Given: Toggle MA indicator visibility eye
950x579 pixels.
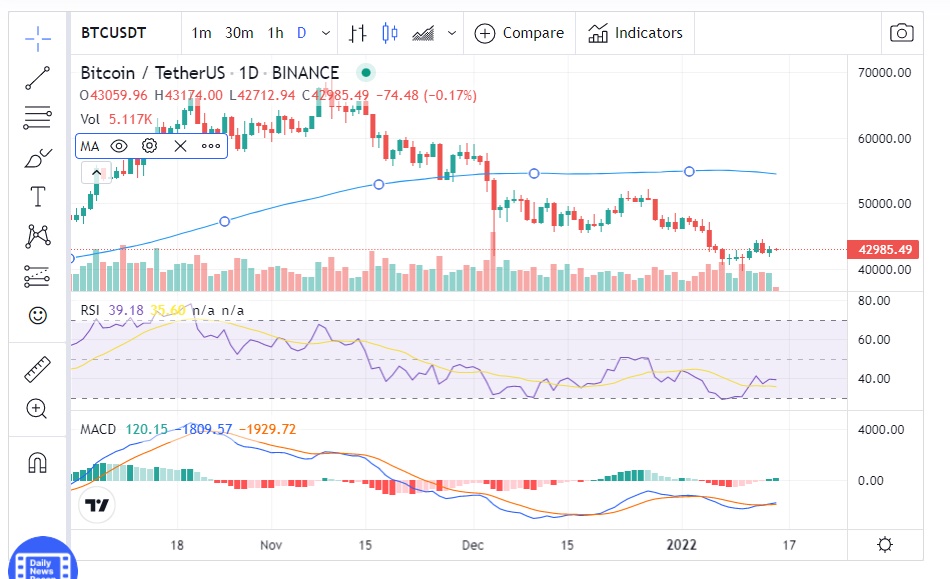Looking at the screenshot, I should pos(119,146).
